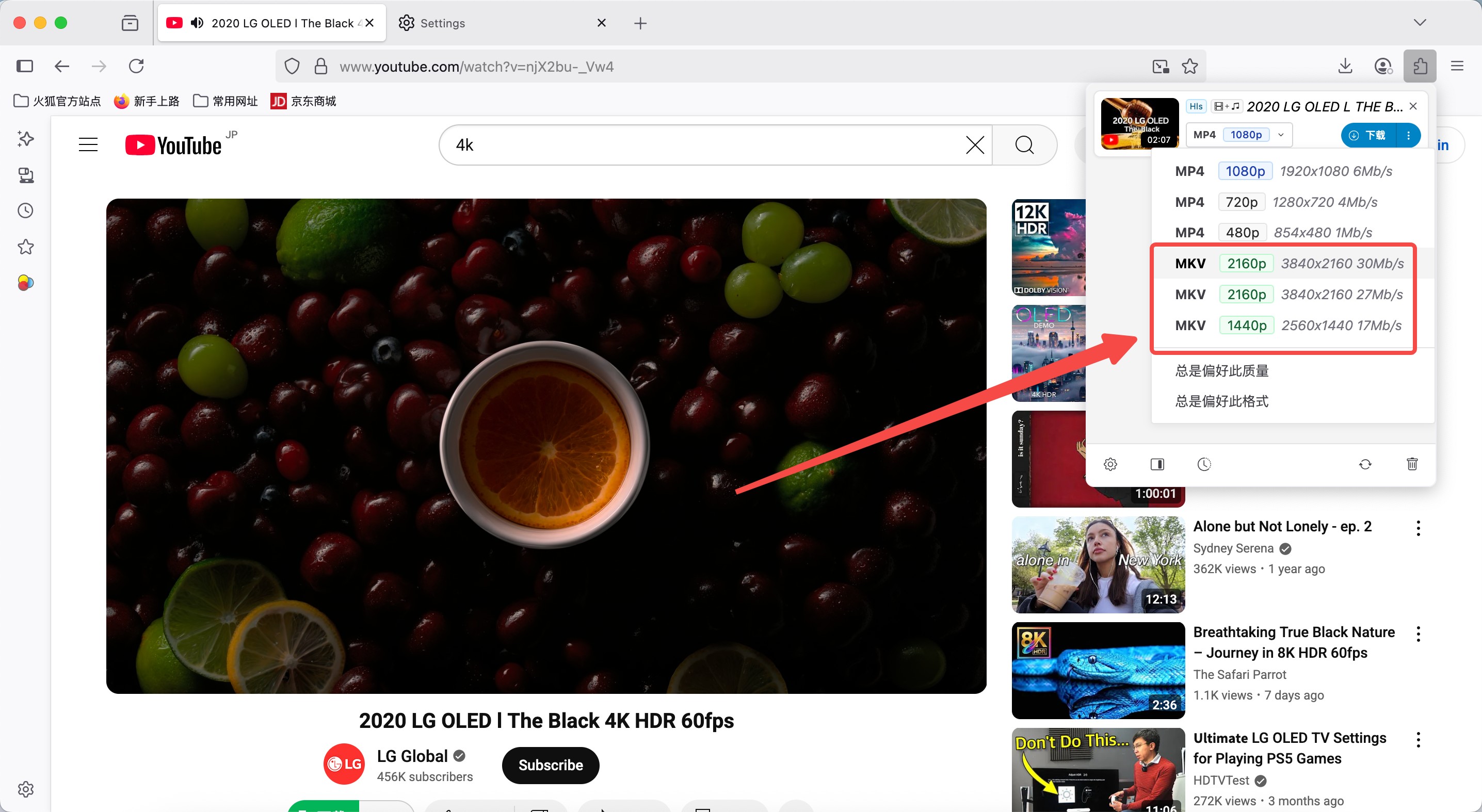
Task: Open the colorful extension sidebar icon
Action: coord(26,283)
